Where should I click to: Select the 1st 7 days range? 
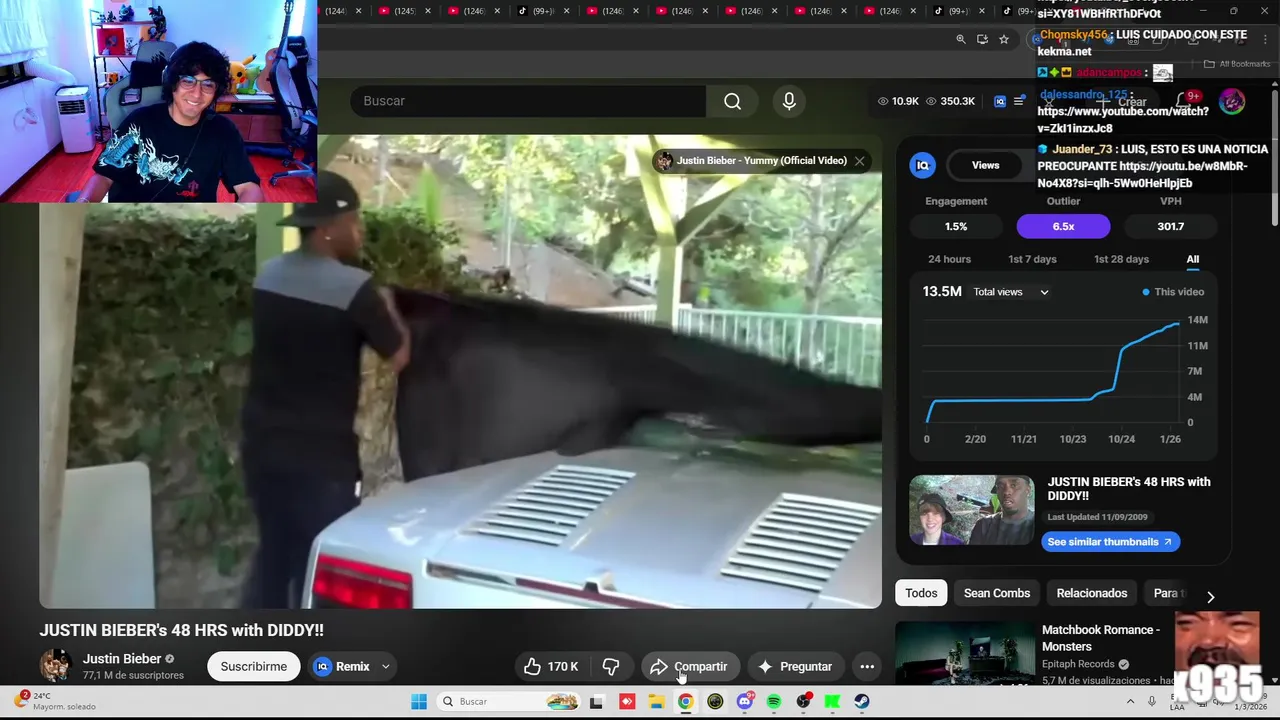click(x=1032, y=259)
